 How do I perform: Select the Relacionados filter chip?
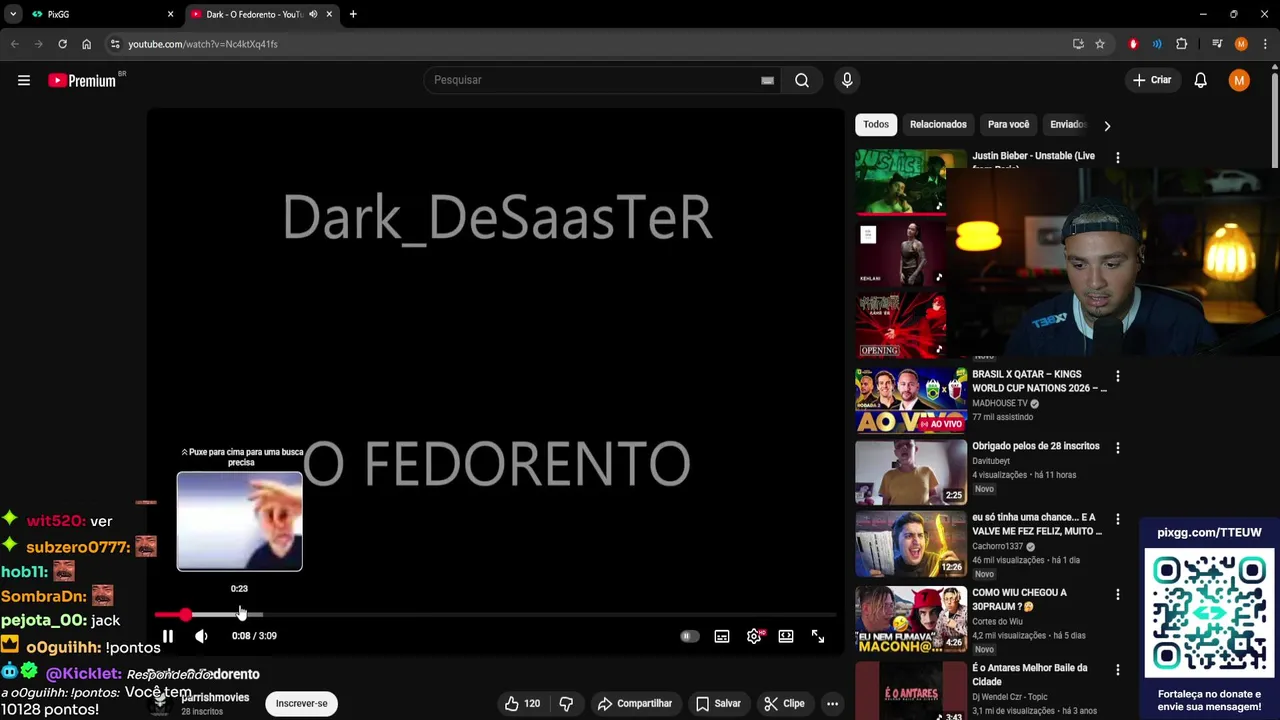click(938, 125)
